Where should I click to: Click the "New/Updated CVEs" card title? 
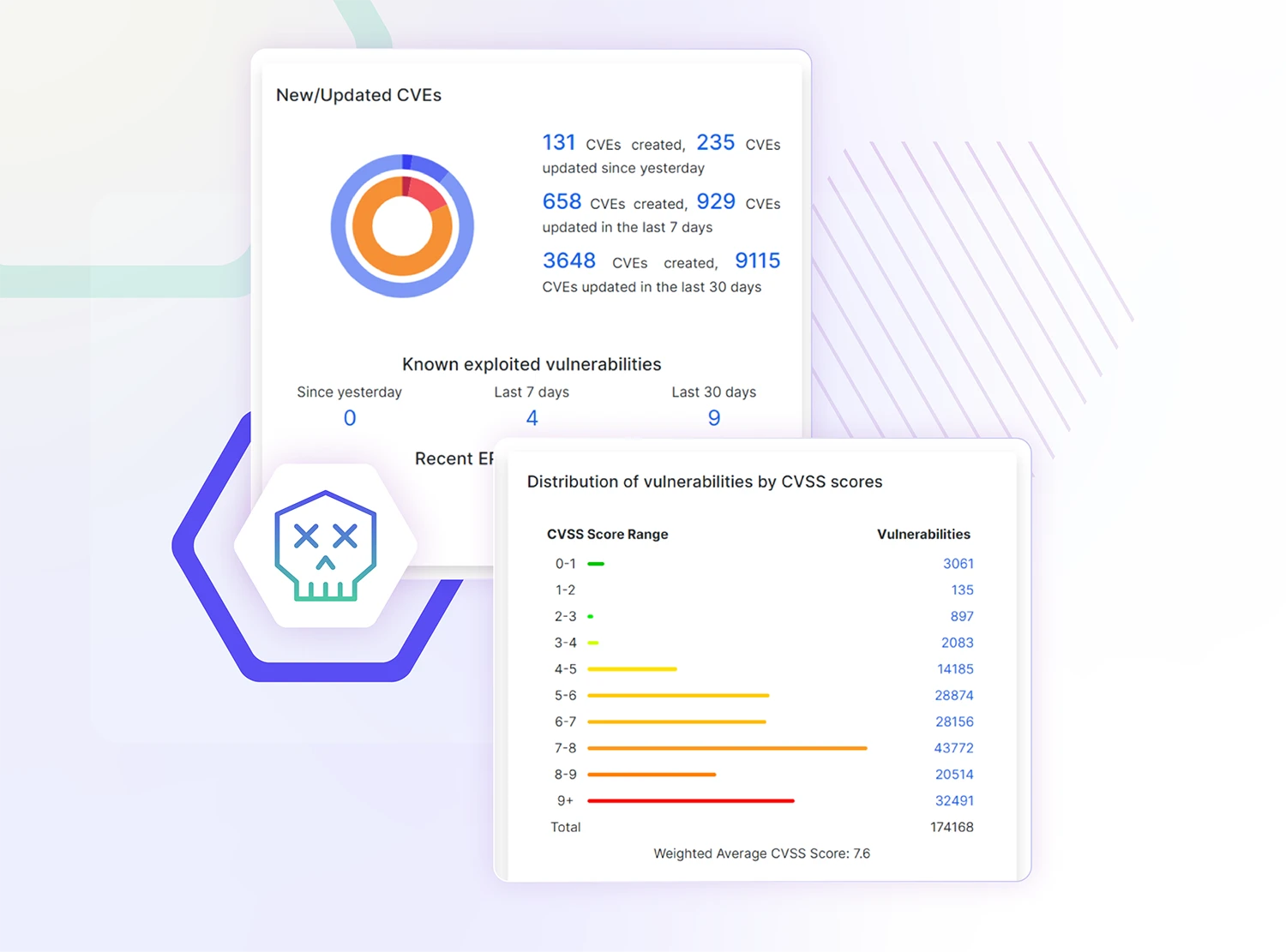pyautogui.click(x=358, y=95)
